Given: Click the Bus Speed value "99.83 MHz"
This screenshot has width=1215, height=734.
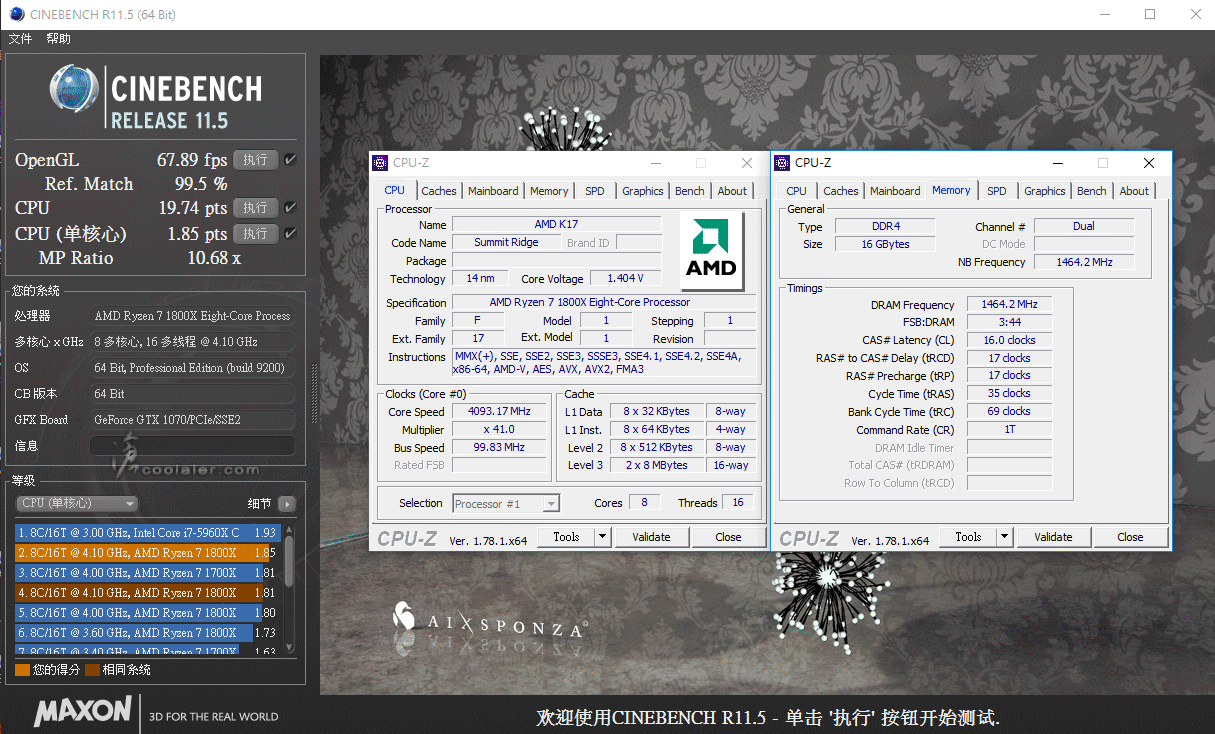Looking at the screenshot, I should 499,448.
